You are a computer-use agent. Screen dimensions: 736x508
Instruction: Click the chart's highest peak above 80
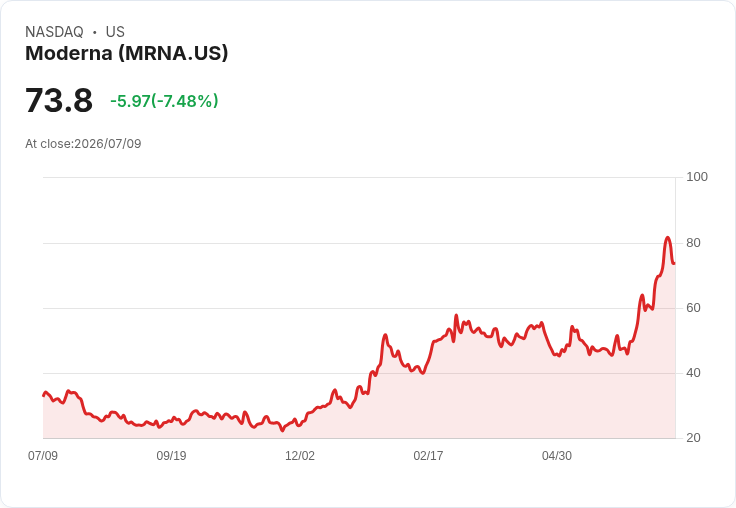coord(667,238)
